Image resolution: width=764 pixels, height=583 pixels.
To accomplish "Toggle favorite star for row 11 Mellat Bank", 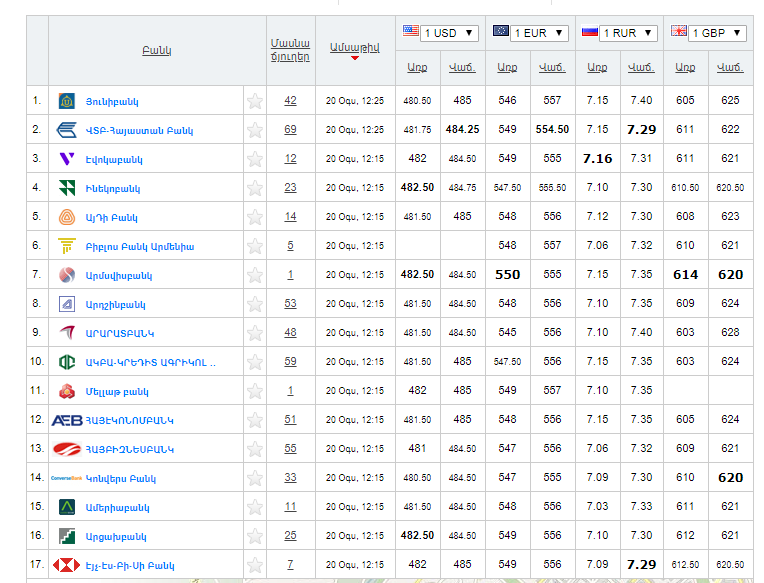I will pyautogui.click(x=255, y=391).
